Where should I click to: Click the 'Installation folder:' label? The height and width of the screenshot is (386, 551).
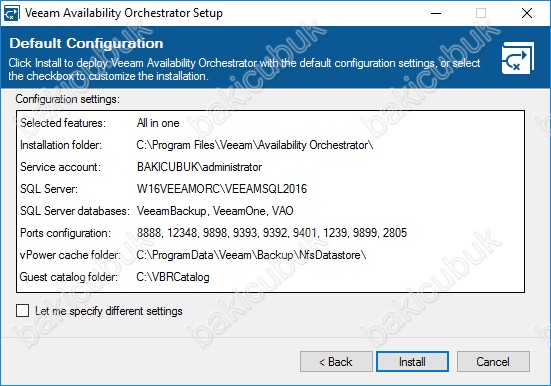coord(61,145)
